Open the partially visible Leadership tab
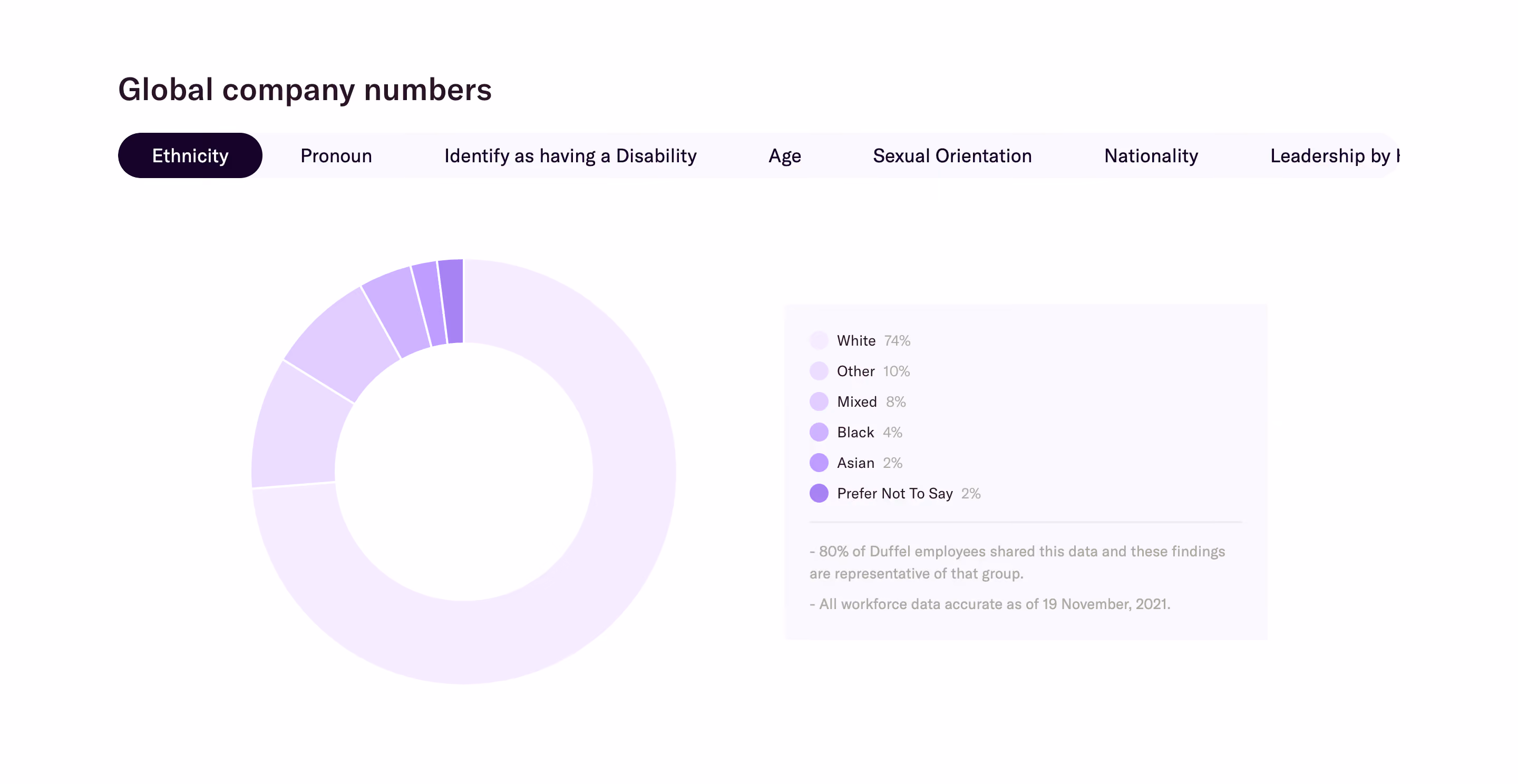The width and height of the screenshot is (1518, 784). [1334, 155]
